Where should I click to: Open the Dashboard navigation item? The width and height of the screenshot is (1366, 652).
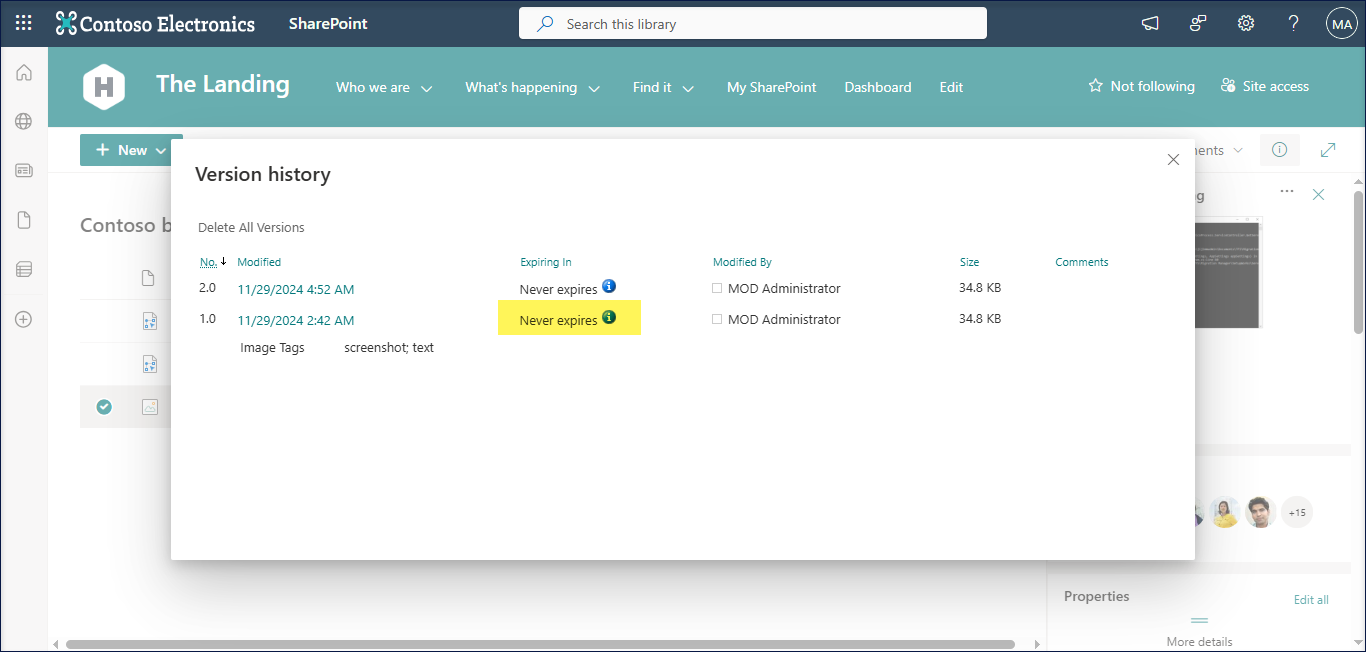[877, 88]
